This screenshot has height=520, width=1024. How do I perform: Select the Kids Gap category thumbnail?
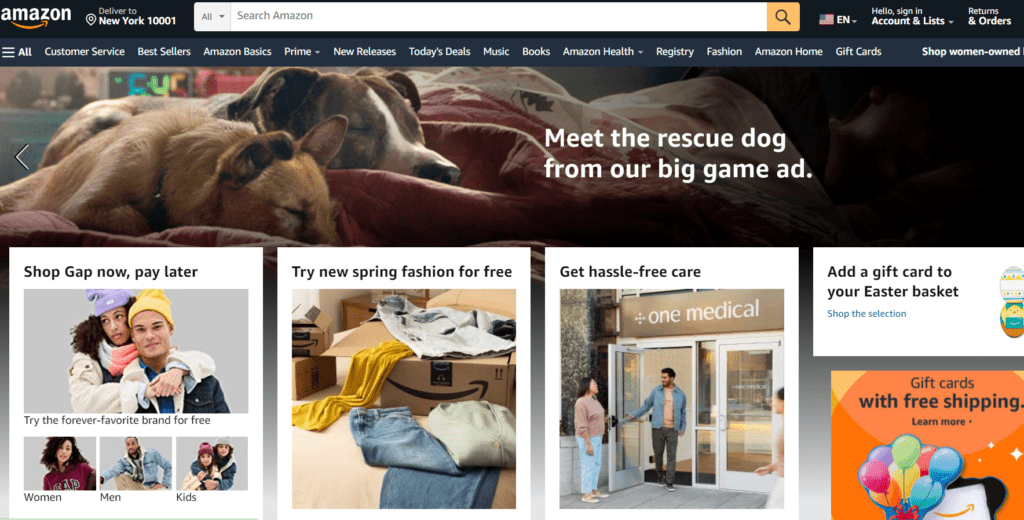(x=212, y=463)
